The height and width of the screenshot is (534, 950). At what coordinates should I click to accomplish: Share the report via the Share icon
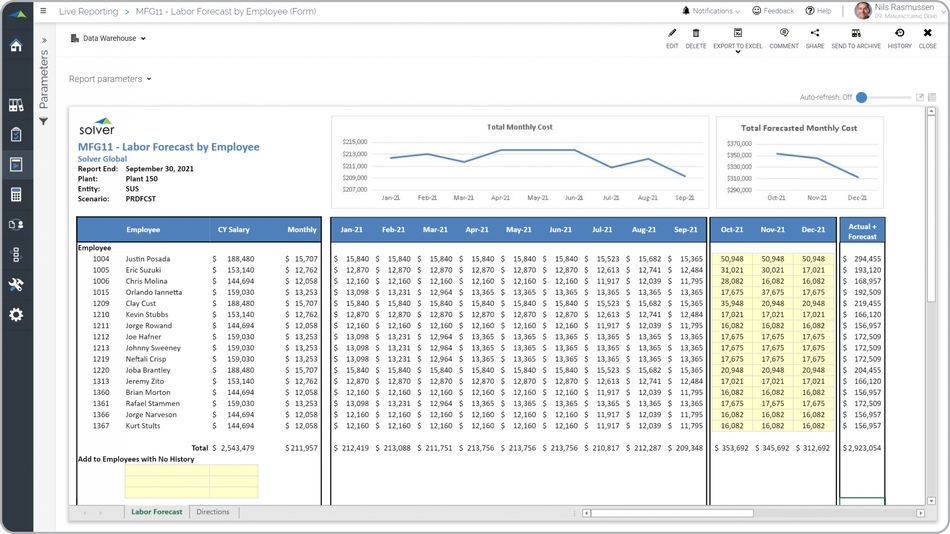815,38
